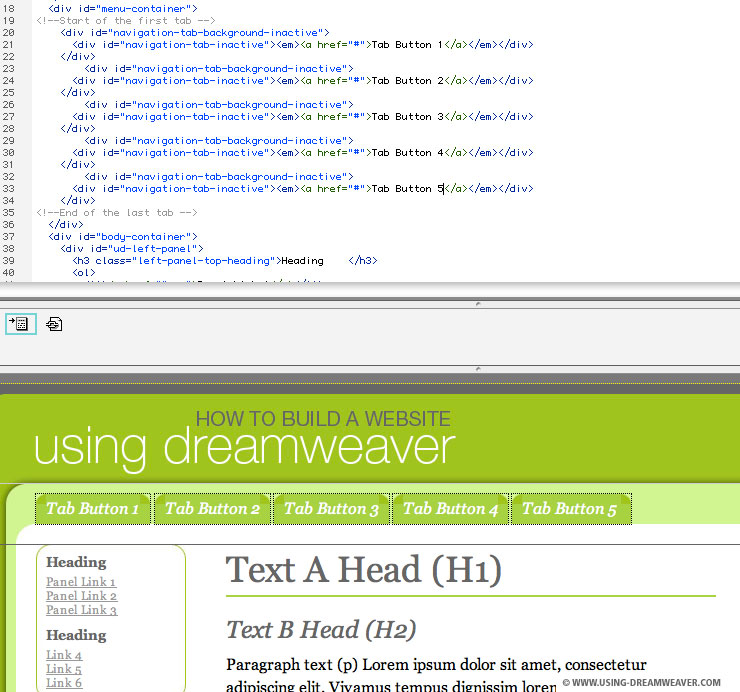Click the panel collapse handle below code view
Image resolution: width=740 pixels, height=692 pixels.
478,304
